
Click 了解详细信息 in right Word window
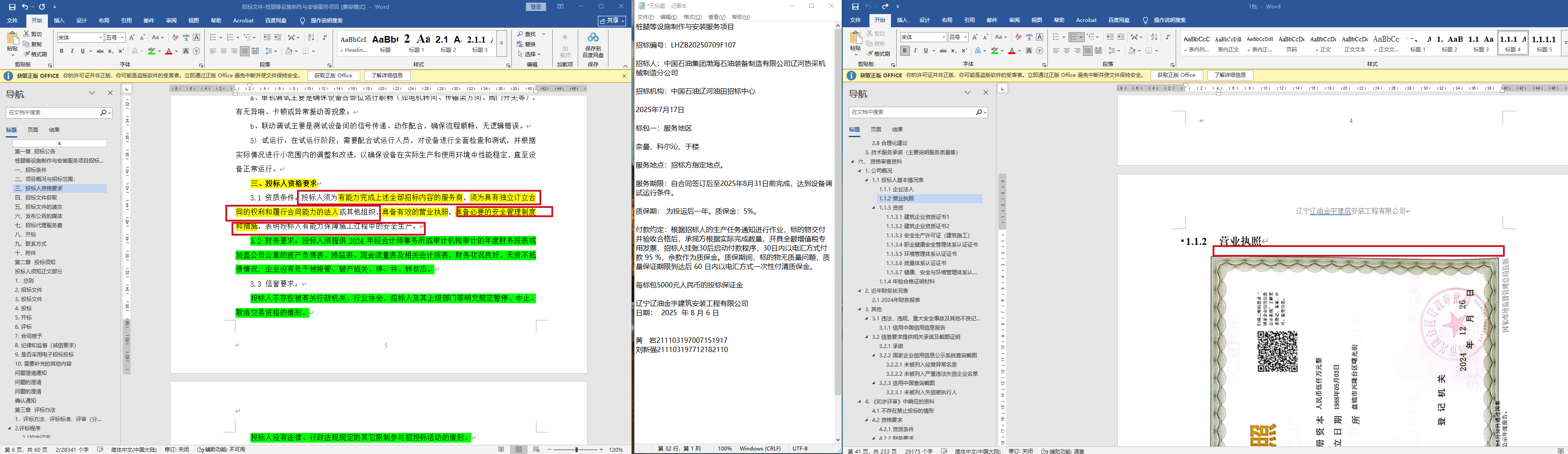click(x=1230, y=76)
